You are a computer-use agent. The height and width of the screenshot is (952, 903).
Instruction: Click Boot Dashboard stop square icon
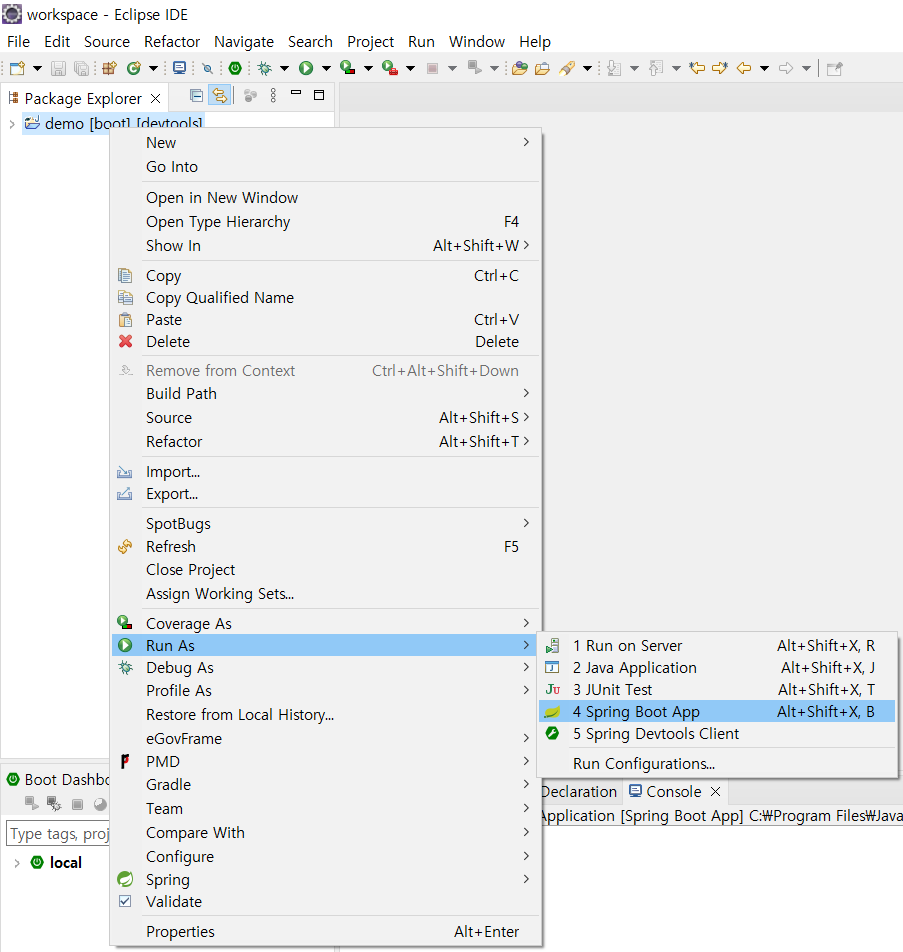[77, 804]
